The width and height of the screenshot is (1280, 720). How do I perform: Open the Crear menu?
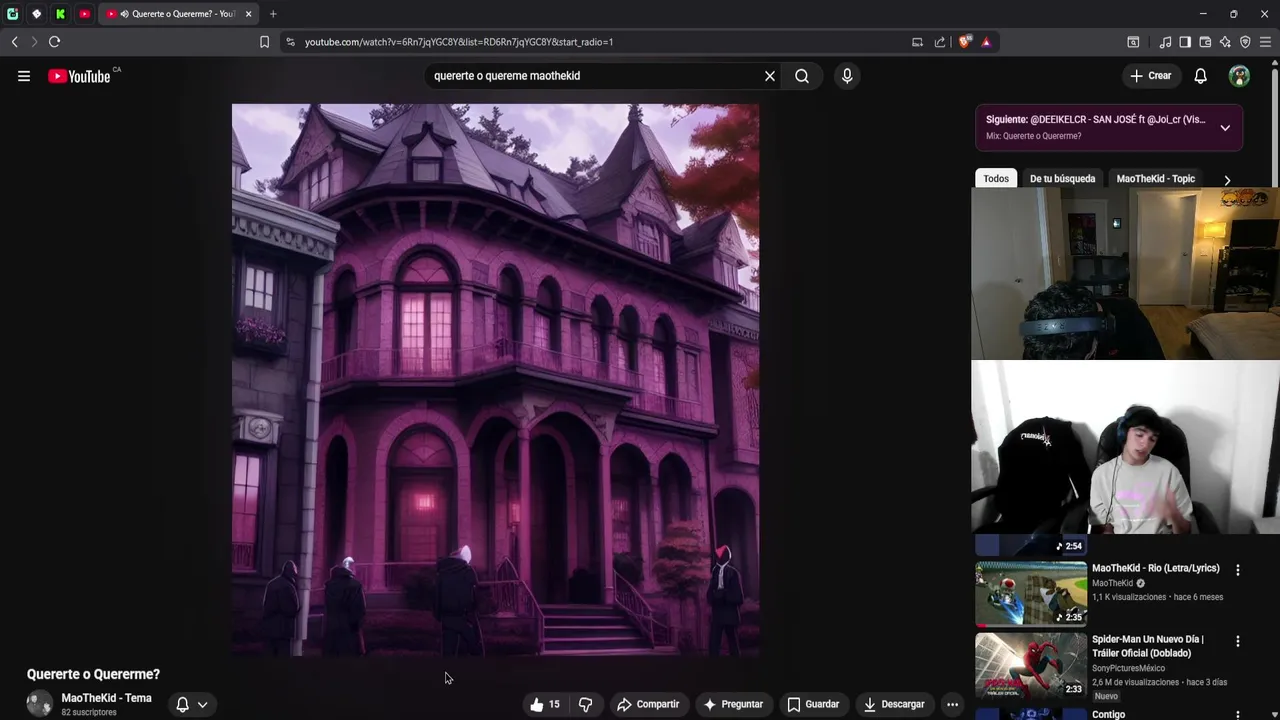pos(1150,76)
